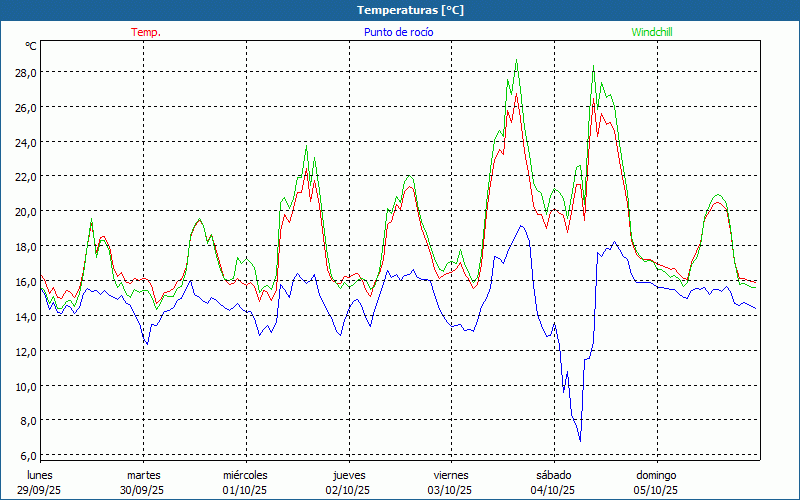Select the blue Punto de rocío legend label

click(398, 32)
